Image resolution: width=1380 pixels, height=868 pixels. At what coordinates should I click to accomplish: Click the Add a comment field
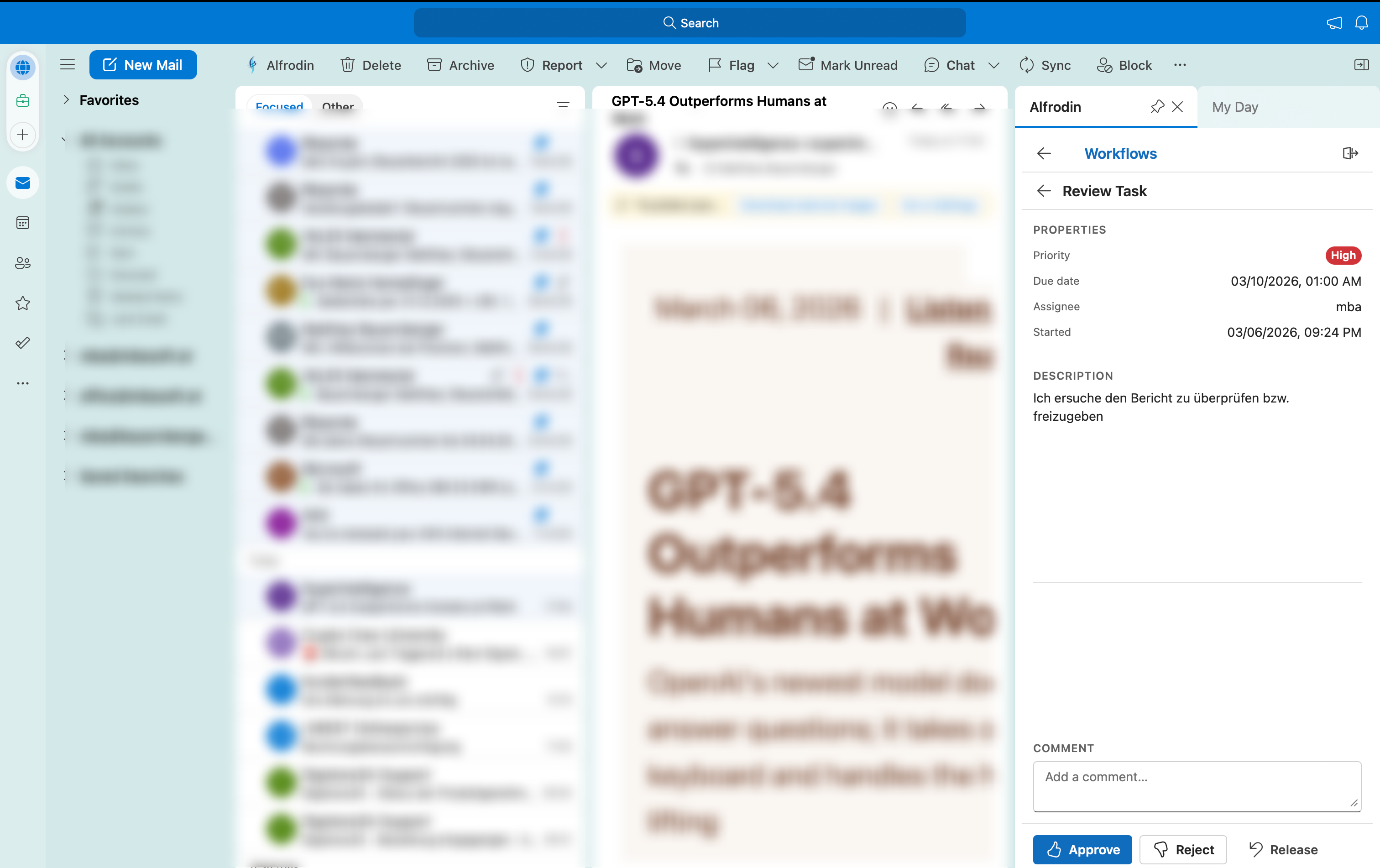click(1196, 785)
